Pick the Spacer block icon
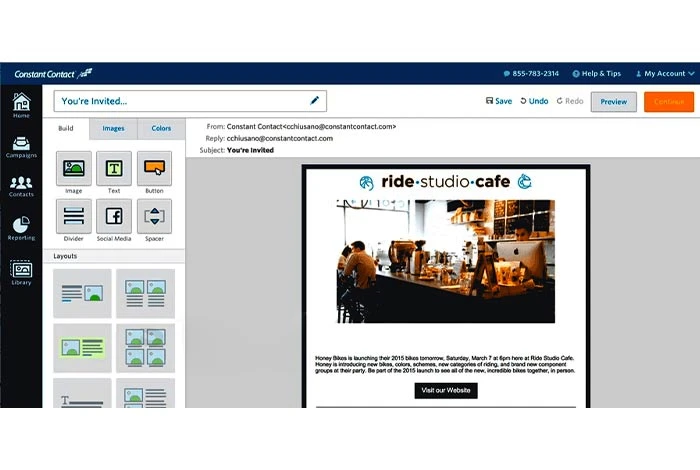Screen dimensions: 700x470 pyautogui.click(x=154, y=216)
